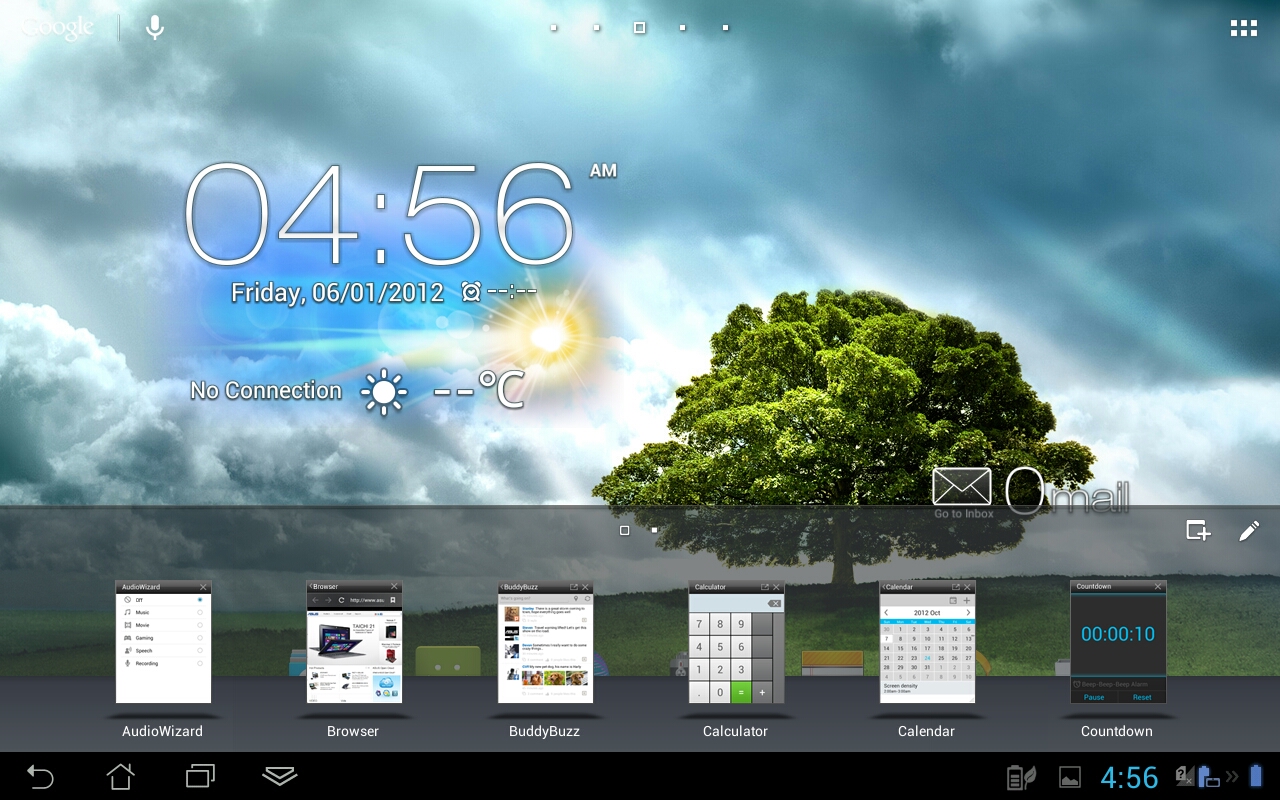
Task: Open the mail envelope widget icon
Action: [x=962, y=487]
